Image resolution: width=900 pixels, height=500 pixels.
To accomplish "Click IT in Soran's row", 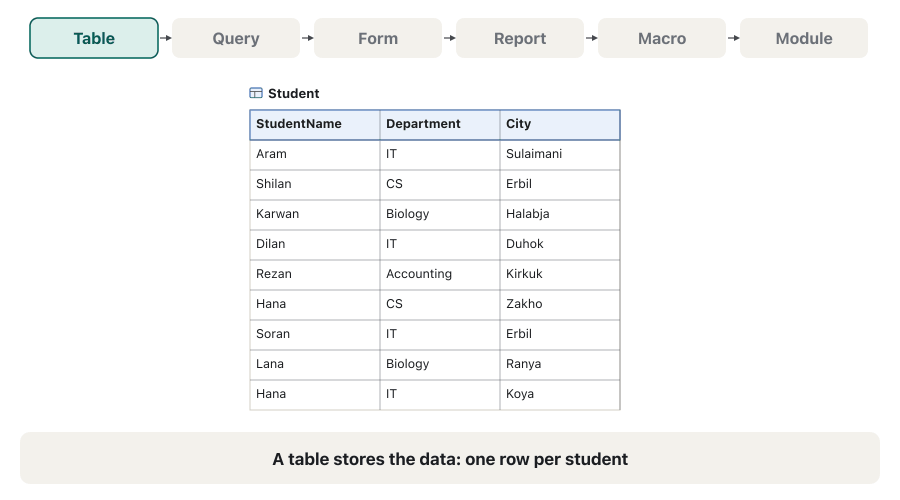I will pyautogui.click(x=440, y=334).
